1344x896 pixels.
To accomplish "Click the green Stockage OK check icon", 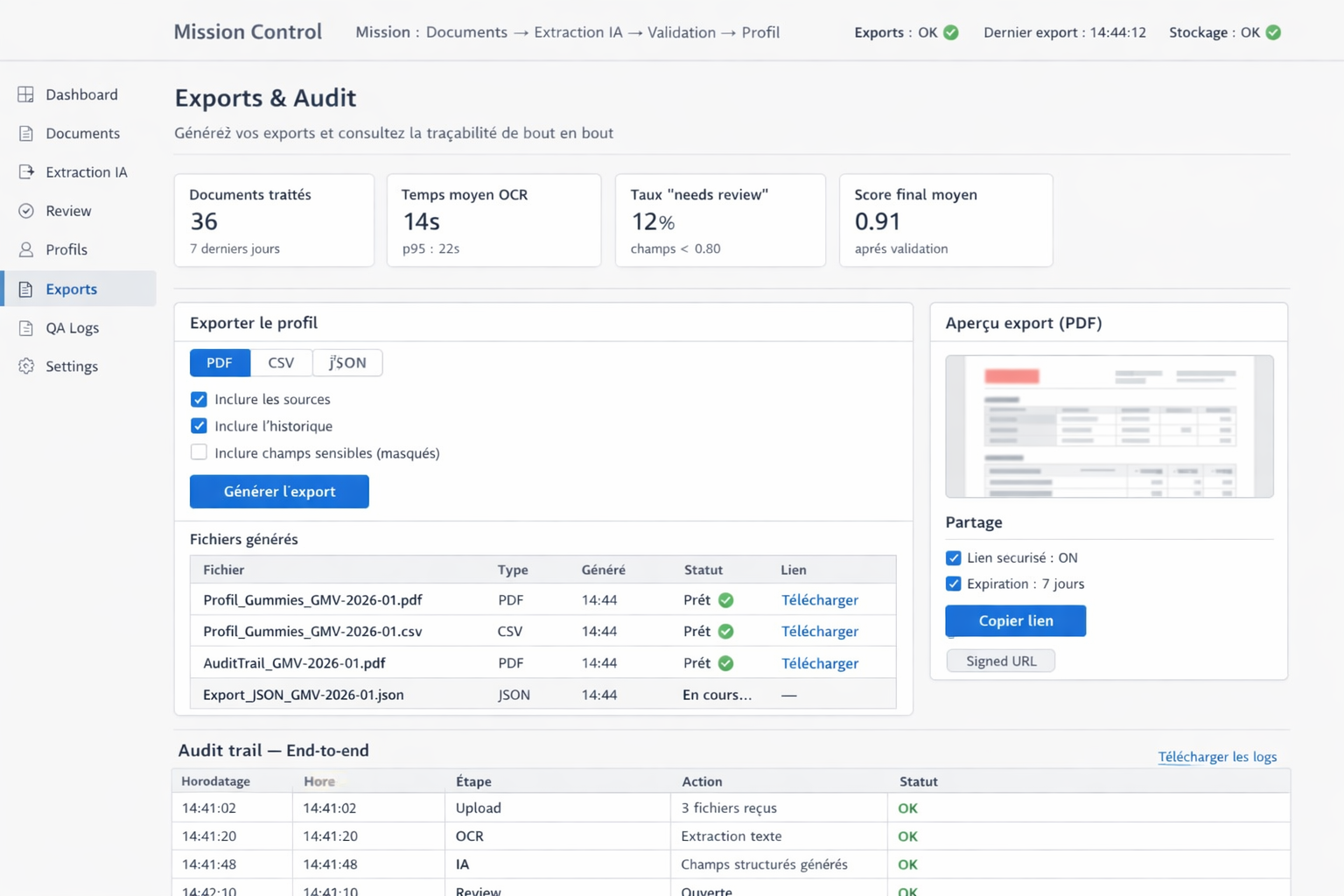I will tap(1273, 32).
